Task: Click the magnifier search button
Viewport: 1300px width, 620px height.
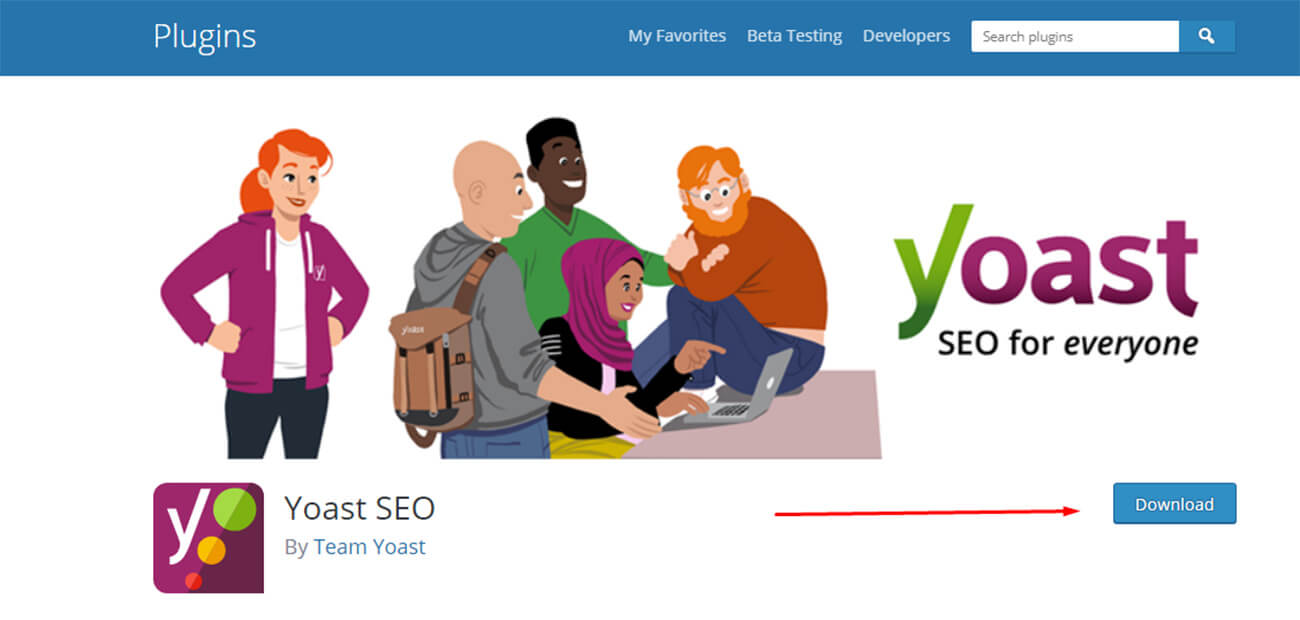Action: [x=1207, y=37]
